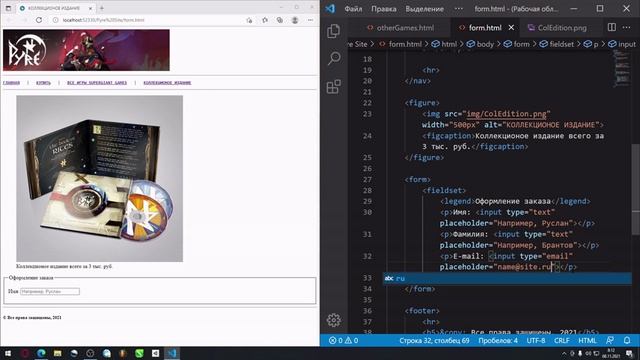Click the editor vertical scrollbar
The height and width of the screenshot is (360, 640).
(x=636, y=189)
